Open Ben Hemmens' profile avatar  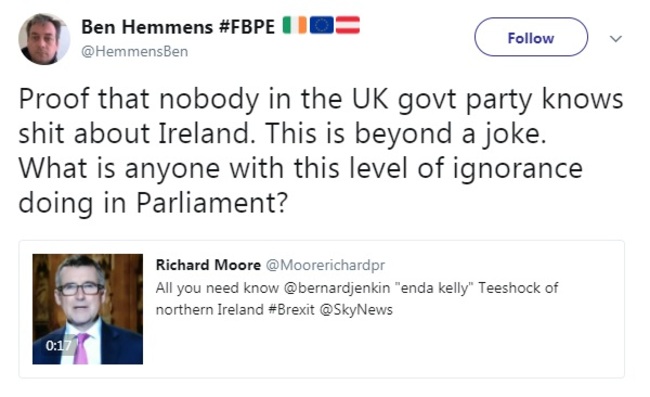[44, 39]
